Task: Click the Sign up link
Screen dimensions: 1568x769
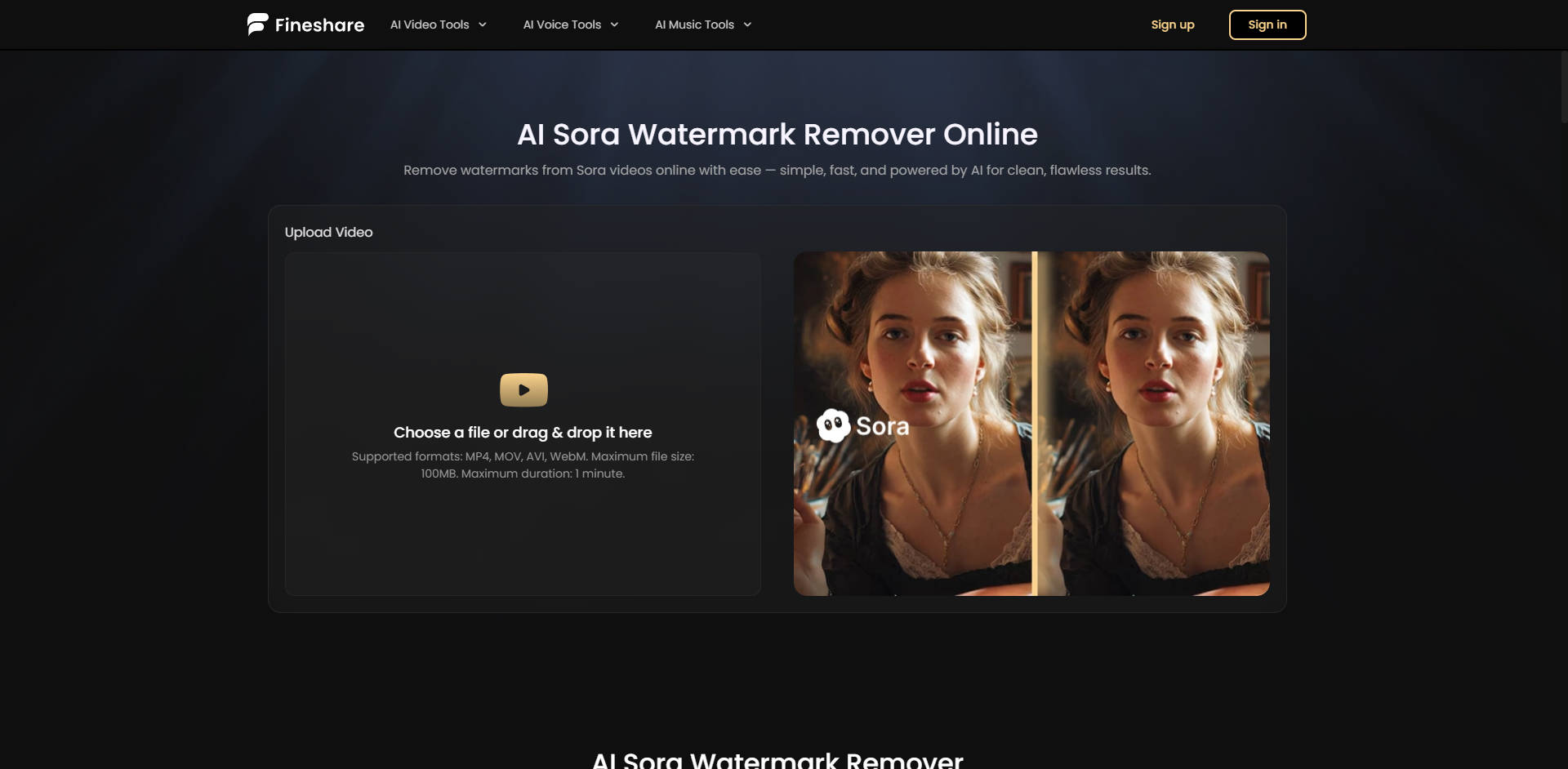Action: [1173, 24]
